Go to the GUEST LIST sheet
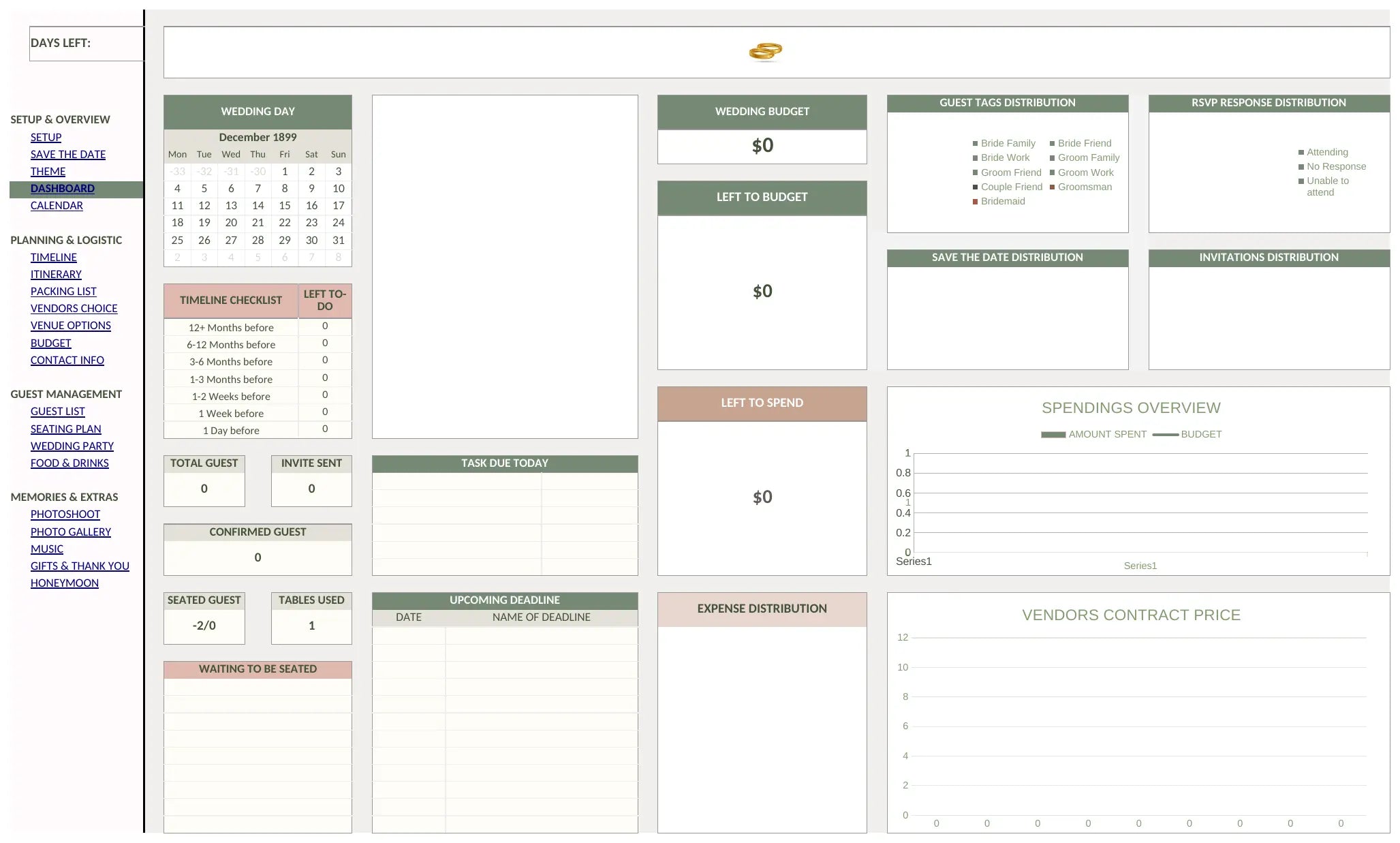The width and height of the screenshot is (1400, 843). (58, 411)
